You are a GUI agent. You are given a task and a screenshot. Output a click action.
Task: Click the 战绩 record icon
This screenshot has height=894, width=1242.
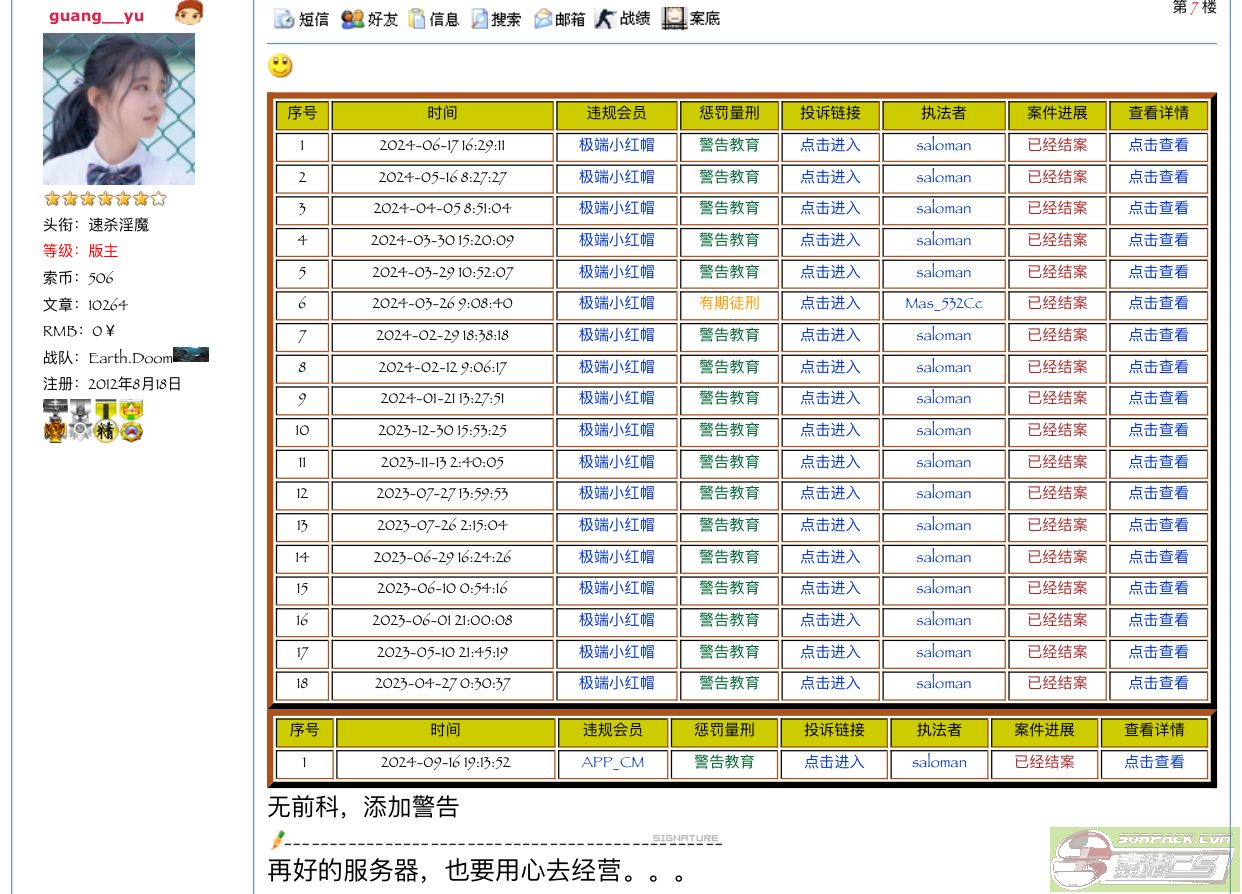tap(605, 19)
